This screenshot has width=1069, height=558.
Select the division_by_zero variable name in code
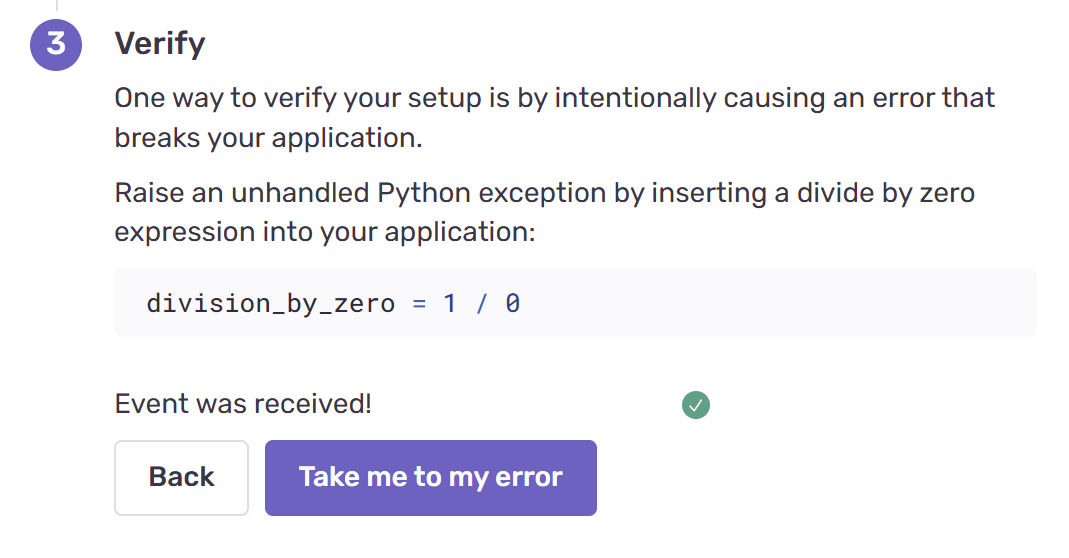[x=271, y=304]
